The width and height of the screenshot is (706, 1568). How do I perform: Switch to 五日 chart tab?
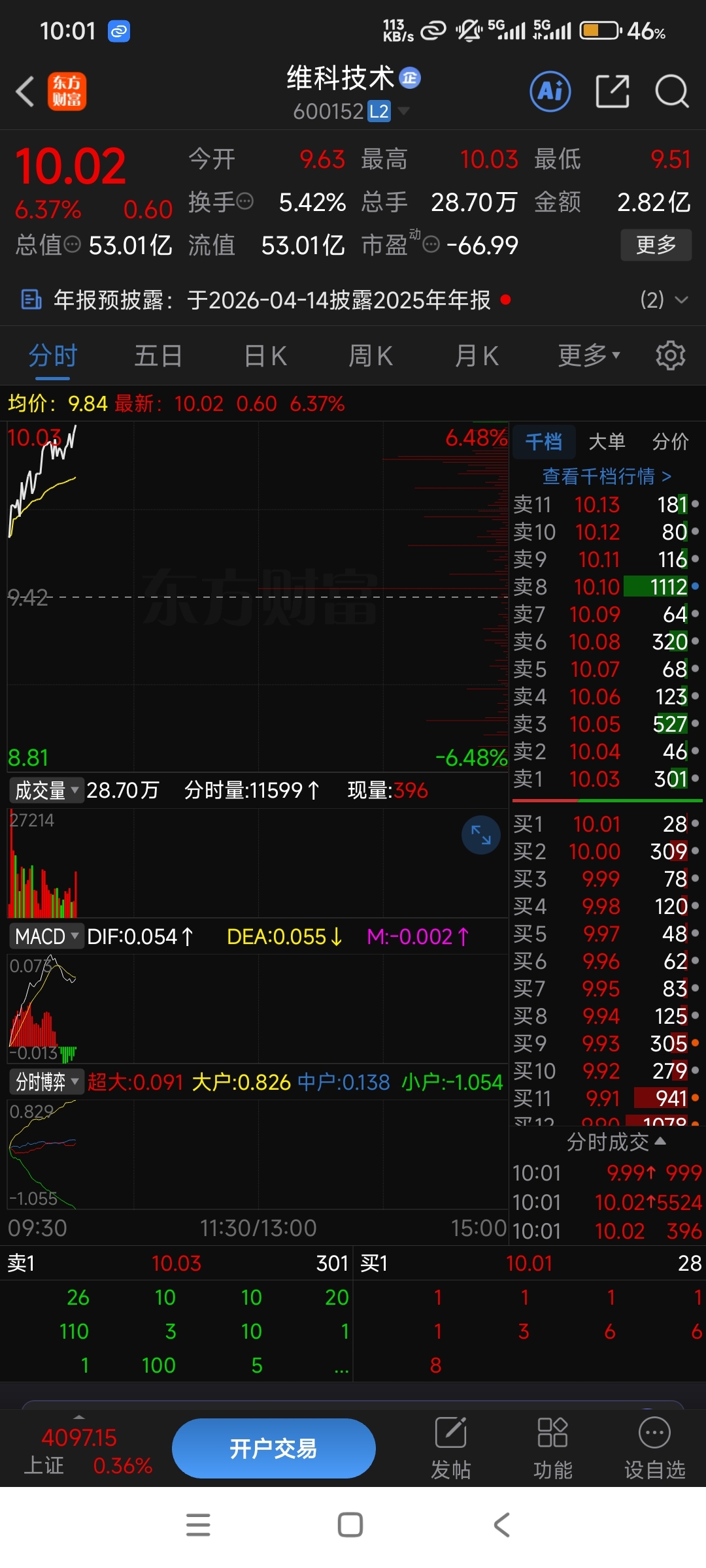158,356
